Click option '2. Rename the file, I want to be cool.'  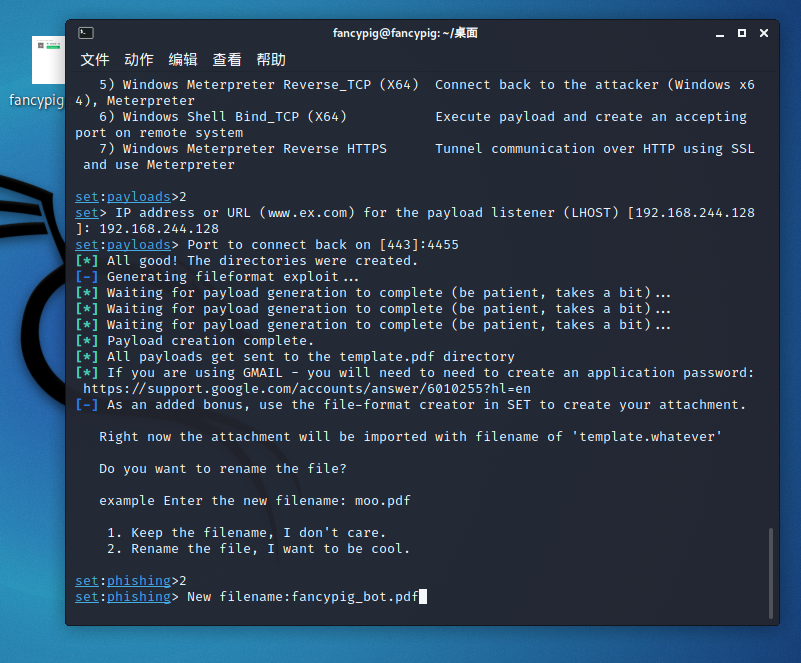click(258, 549)
